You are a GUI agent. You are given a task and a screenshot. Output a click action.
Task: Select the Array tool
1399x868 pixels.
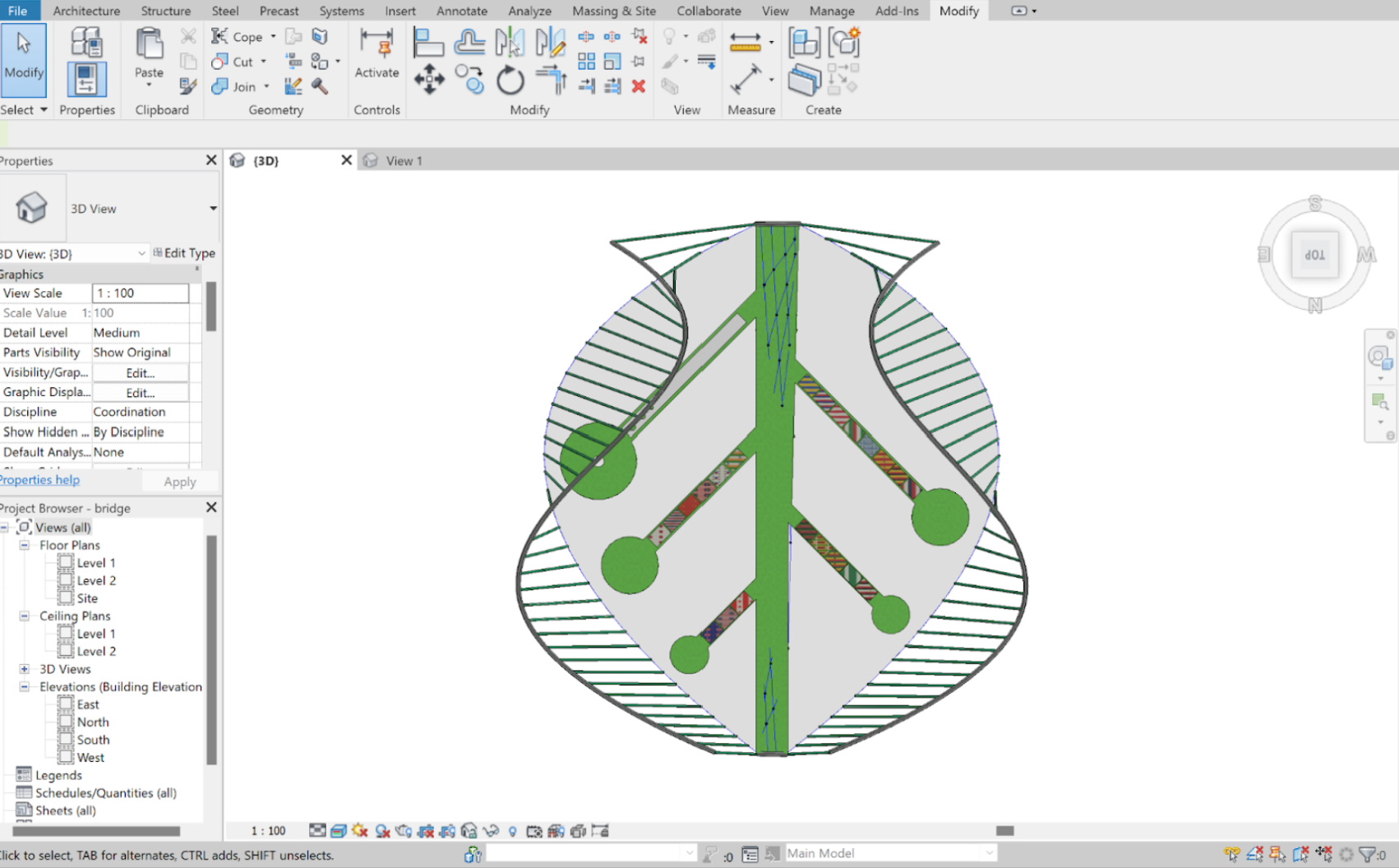586,62
